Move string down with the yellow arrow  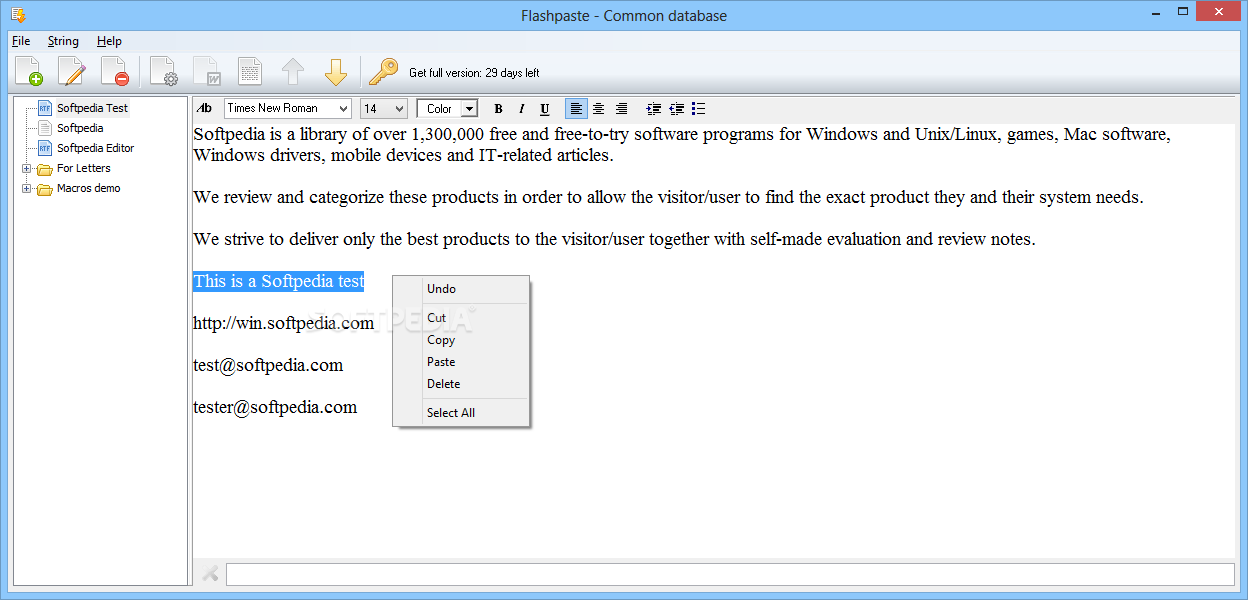(336, 72)
